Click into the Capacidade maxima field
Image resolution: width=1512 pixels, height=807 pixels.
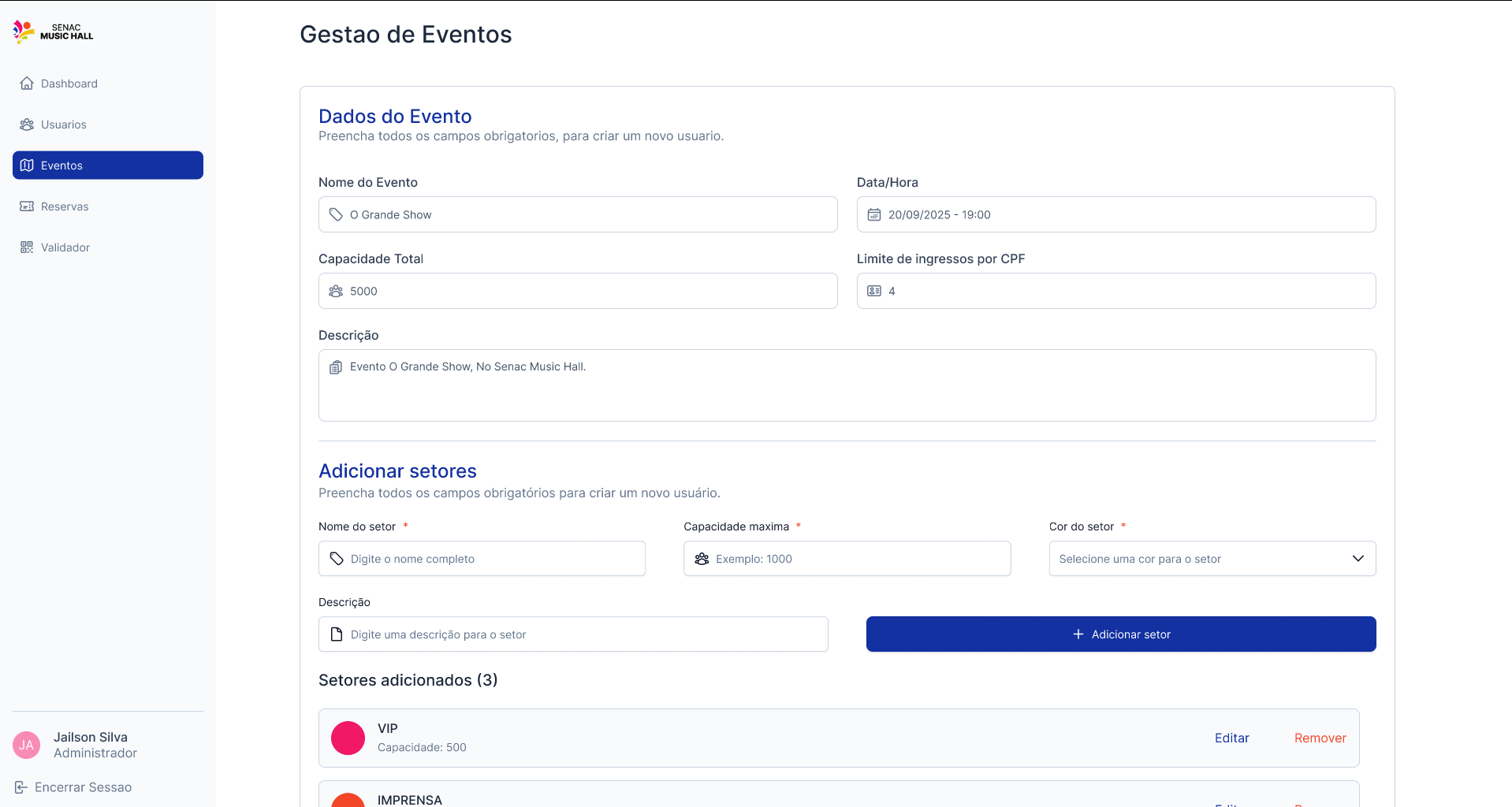pos(855,559)
